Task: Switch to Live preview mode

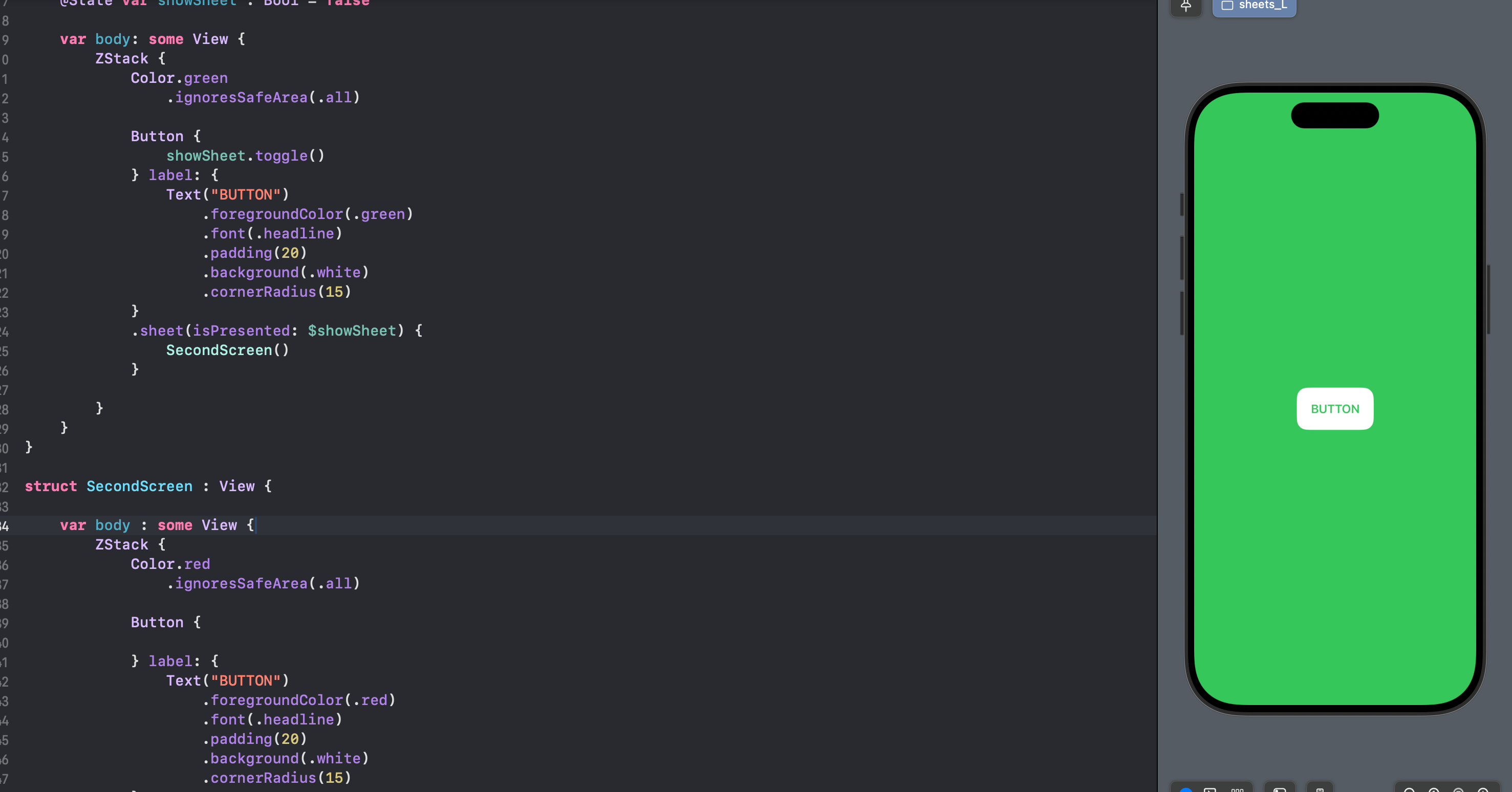Action: (x=1186, y=789)
